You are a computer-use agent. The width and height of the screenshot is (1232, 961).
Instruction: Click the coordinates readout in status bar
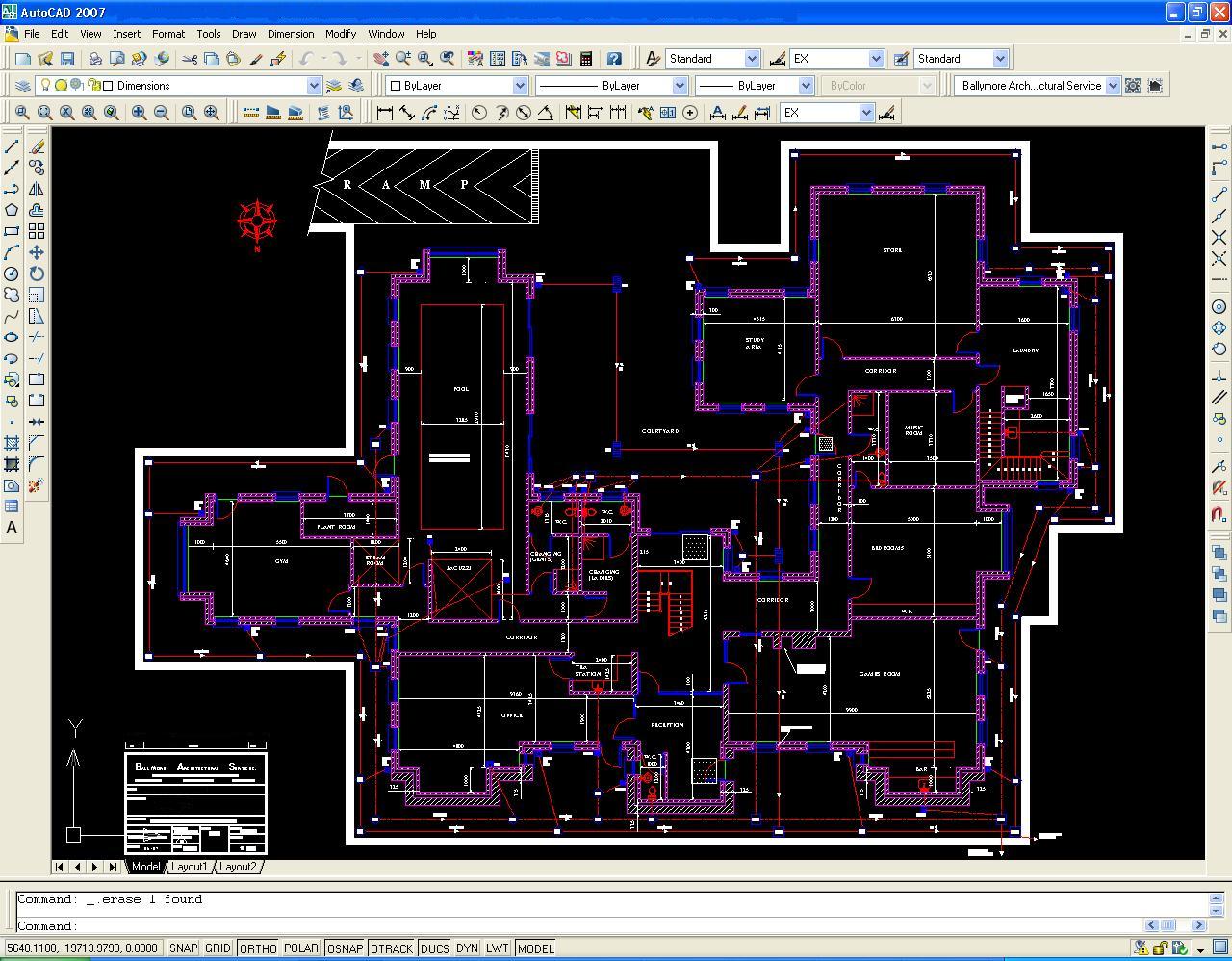tap(83, 948)
